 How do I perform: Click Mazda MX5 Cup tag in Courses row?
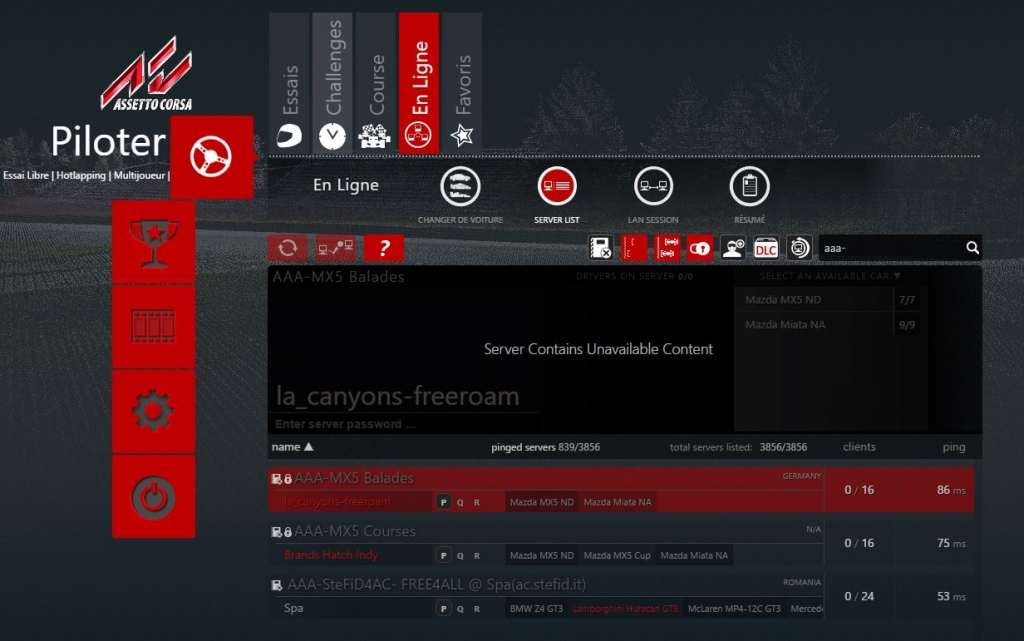click(x=616, y=555)
